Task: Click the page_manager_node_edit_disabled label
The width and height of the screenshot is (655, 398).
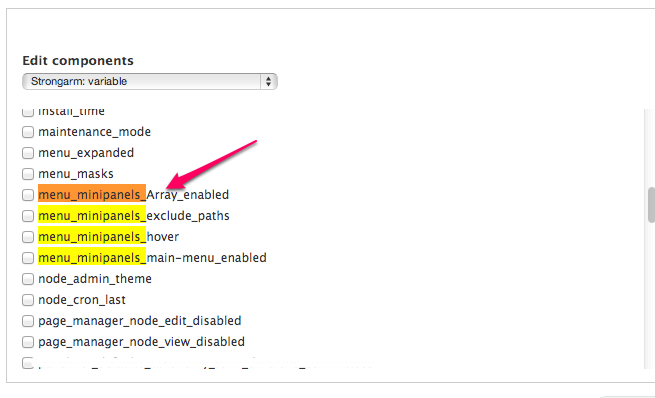Action: tap(140, 321)
